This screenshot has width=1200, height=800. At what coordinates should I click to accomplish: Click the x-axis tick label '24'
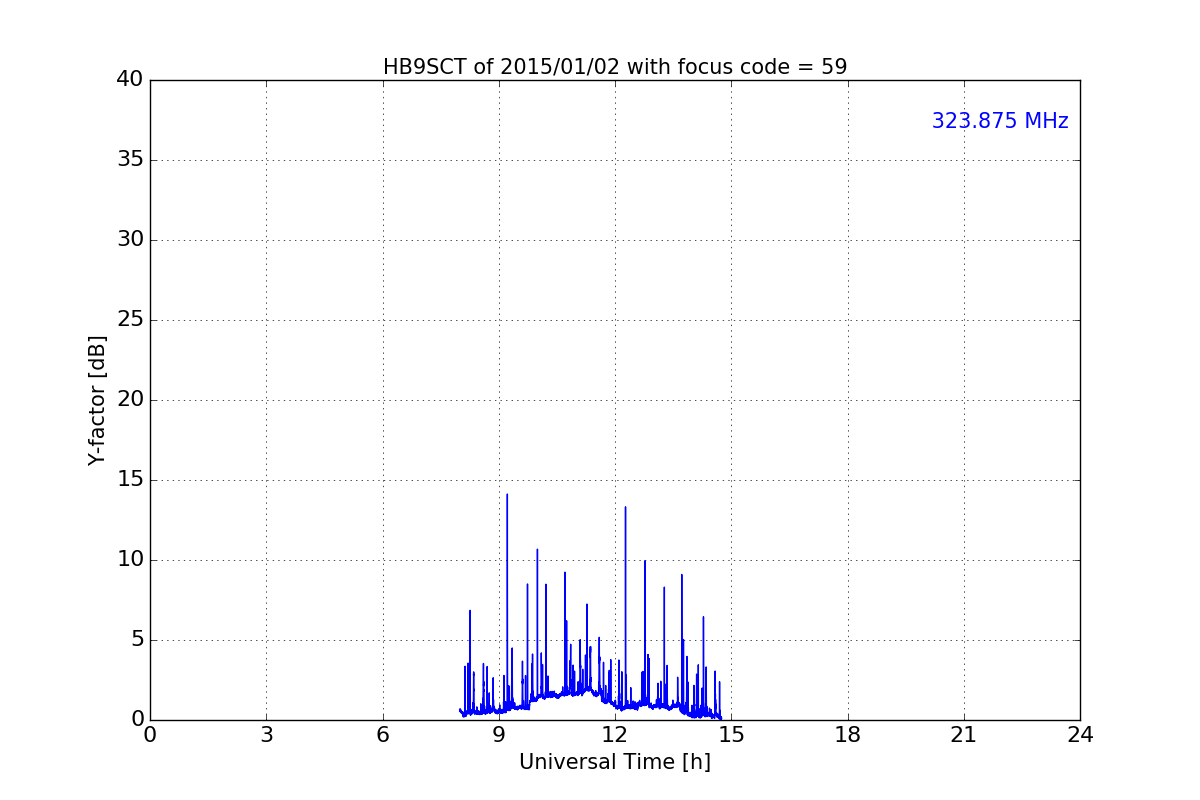(1080, 735)
